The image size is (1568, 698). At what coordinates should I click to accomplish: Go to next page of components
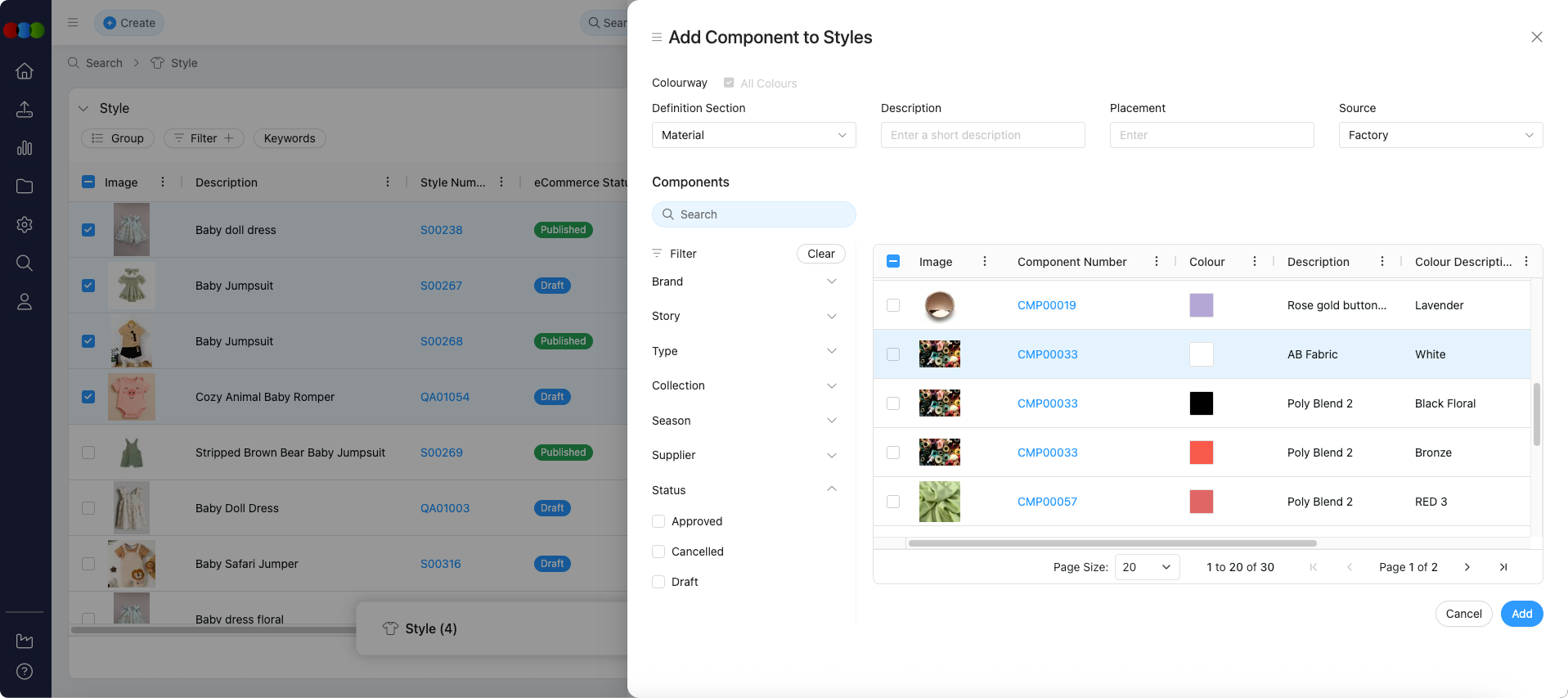tap(1467, 567)
